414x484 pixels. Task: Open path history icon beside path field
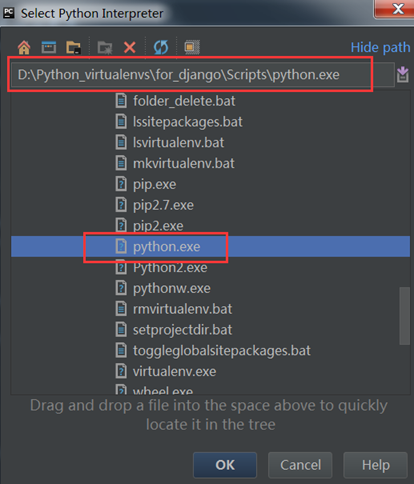(x=403, y=74)
